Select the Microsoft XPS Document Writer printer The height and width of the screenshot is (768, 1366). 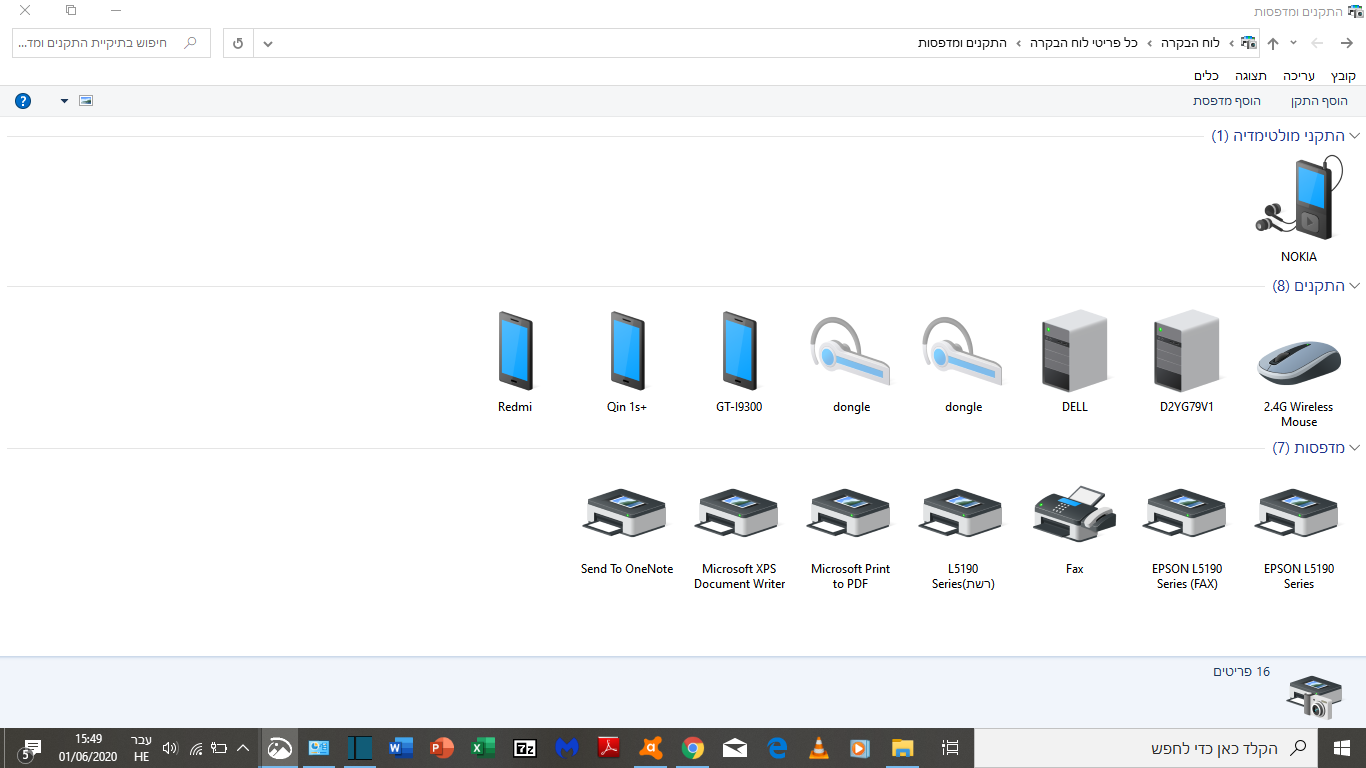pos(739,538)
